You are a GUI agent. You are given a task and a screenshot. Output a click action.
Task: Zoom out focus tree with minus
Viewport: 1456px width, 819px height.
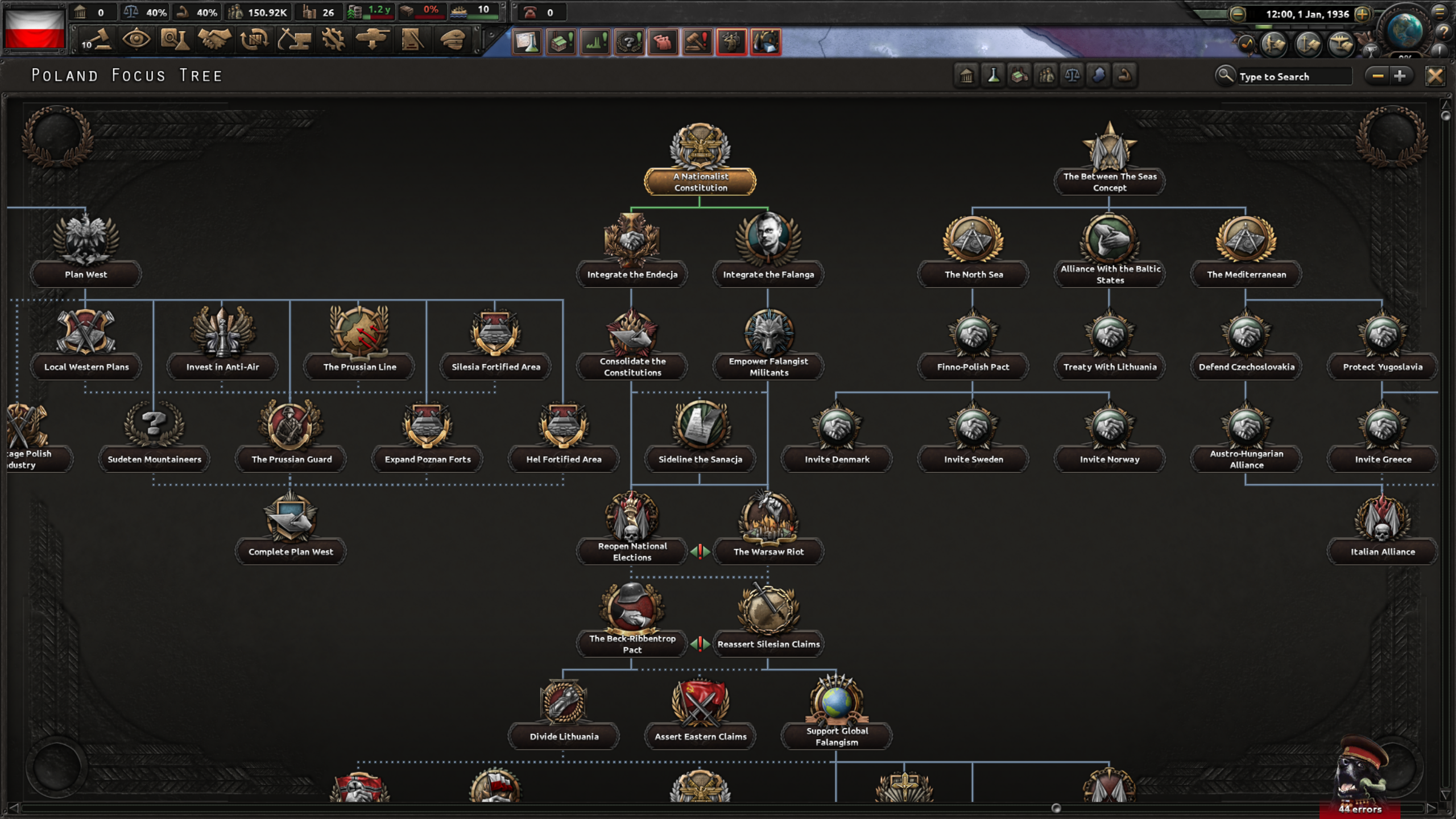pos(1378,75)
